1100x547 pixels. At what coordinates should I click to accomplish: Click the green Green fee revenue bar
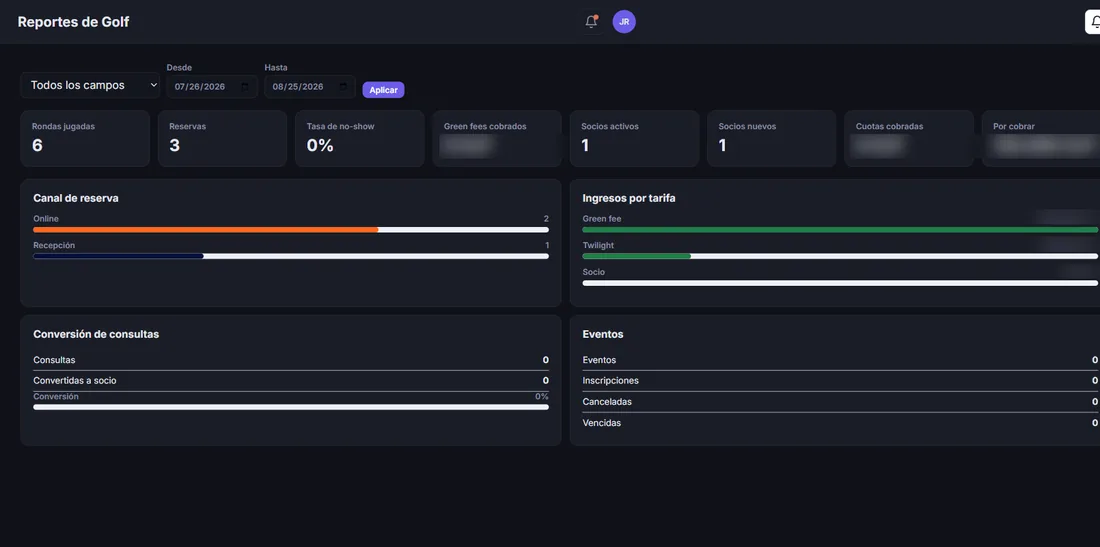click(840, 229)
